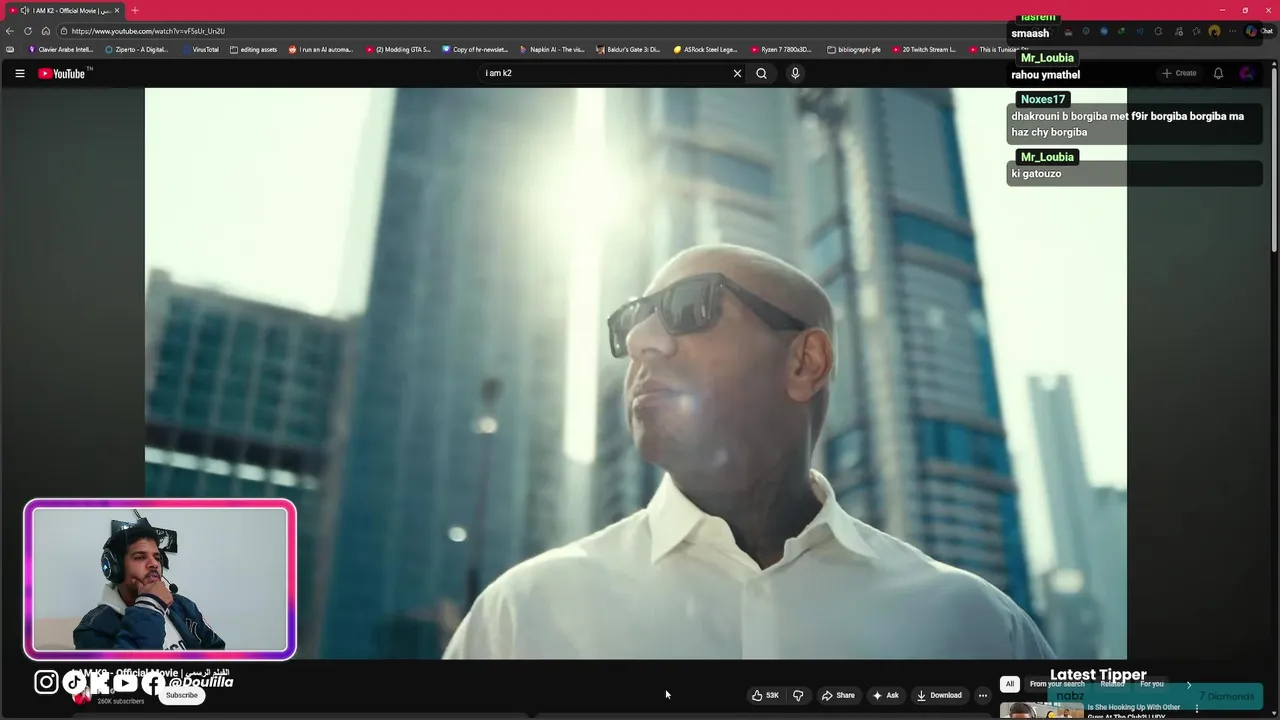Share the video
The image size is (1280, 720).
(x=838, y=695)
